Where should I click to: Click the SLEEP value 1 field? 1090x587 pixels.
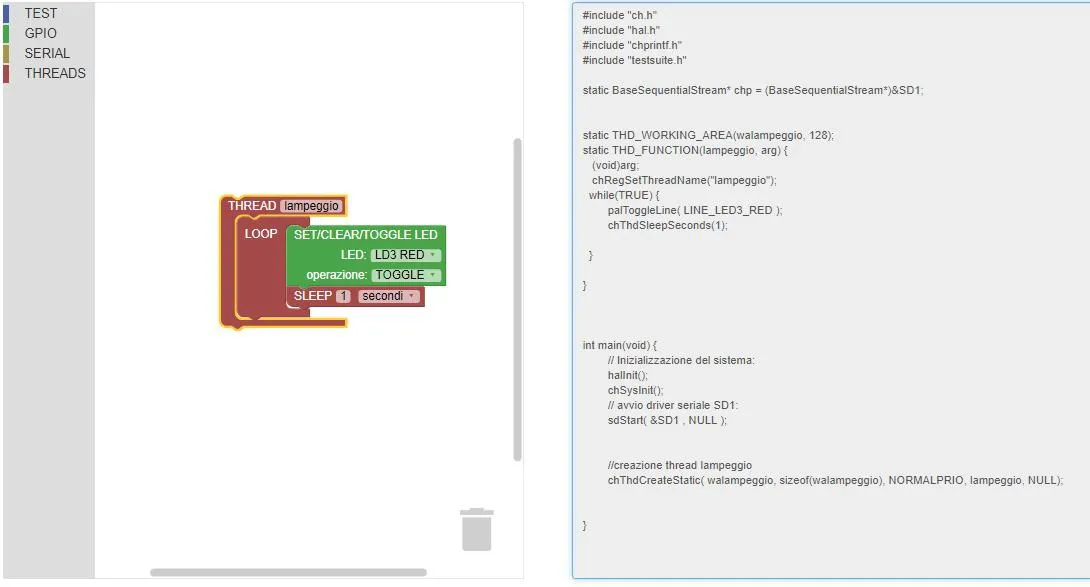pyautogui.click(x=343, y=296)
